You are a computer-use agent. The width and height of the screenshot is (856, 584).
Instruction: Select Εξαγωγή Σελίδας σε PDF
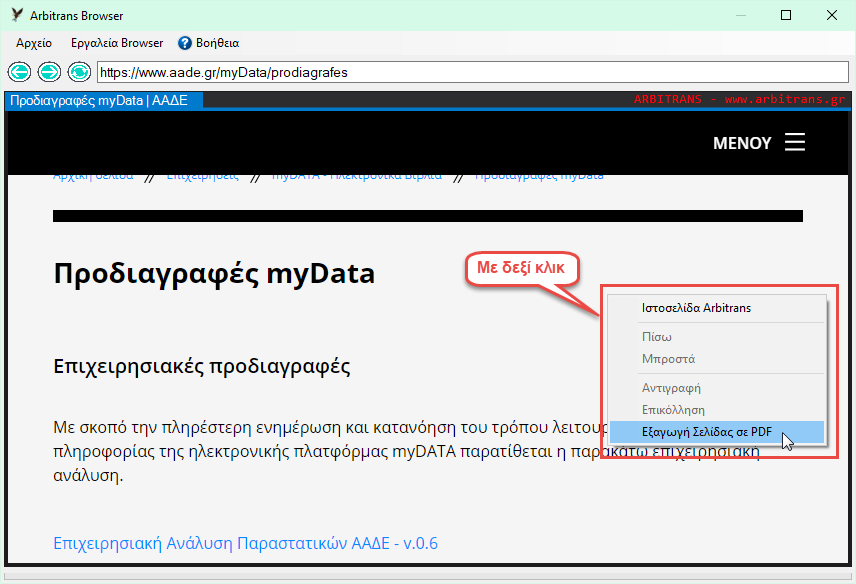point(716,432)
